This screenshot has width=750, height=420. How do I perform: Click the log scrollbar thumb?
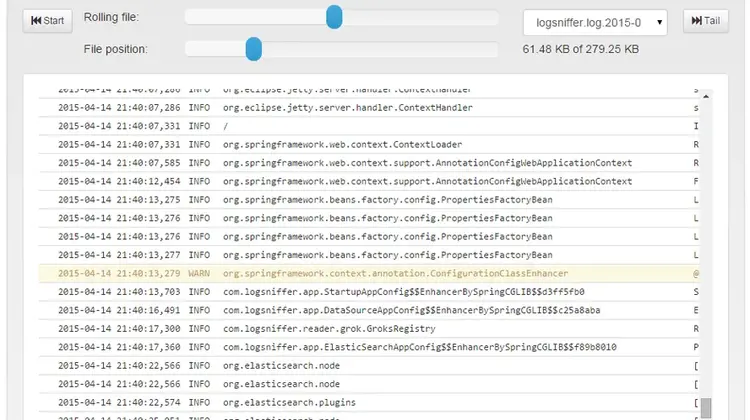coord(706,408)
